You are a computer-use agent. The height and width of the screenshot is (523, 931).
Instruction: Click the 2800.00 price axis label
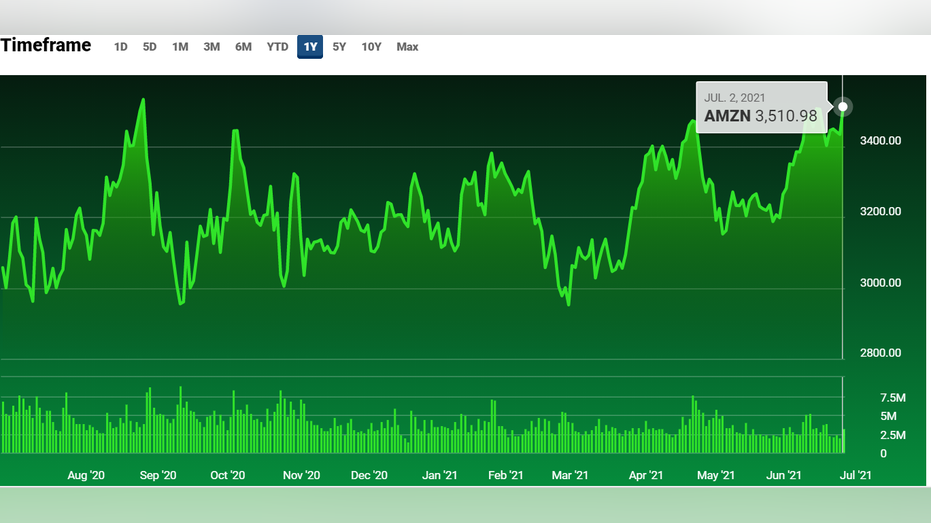pos(880,353)
